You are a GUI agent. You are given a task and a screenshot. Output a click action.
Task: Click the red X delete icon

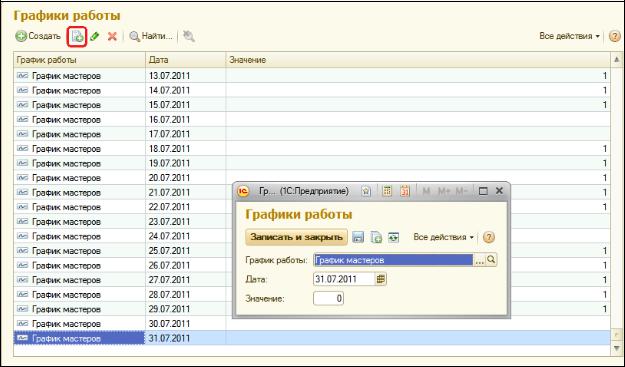112,37
